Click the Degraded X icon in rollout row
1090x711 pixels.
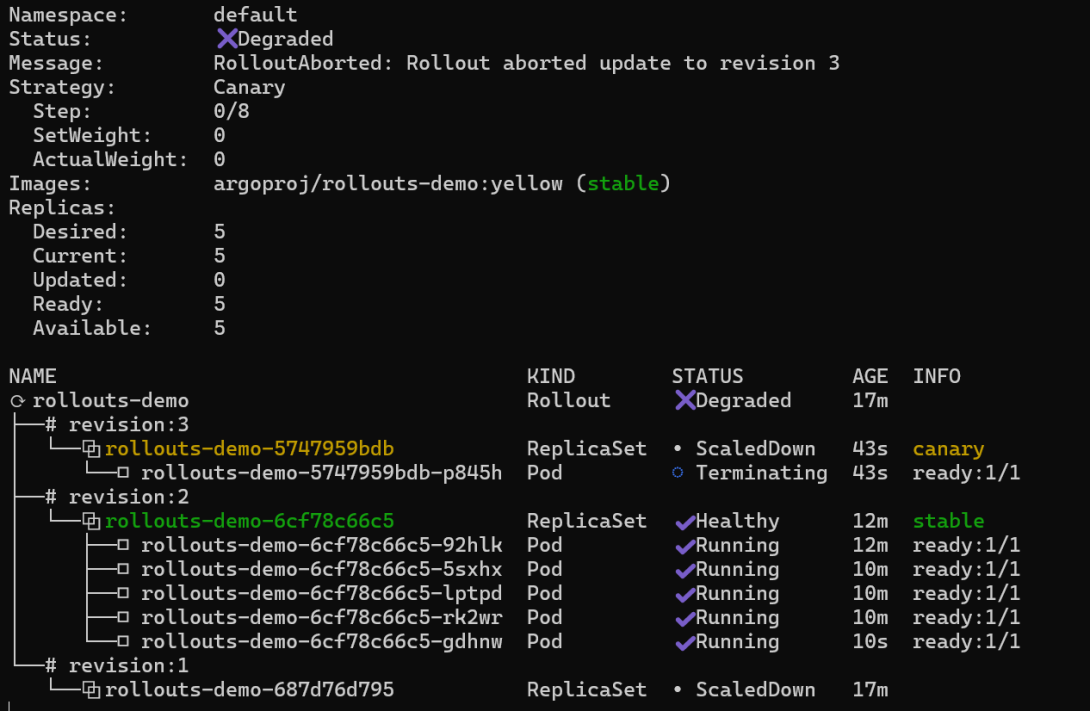[x=684, y=401]
